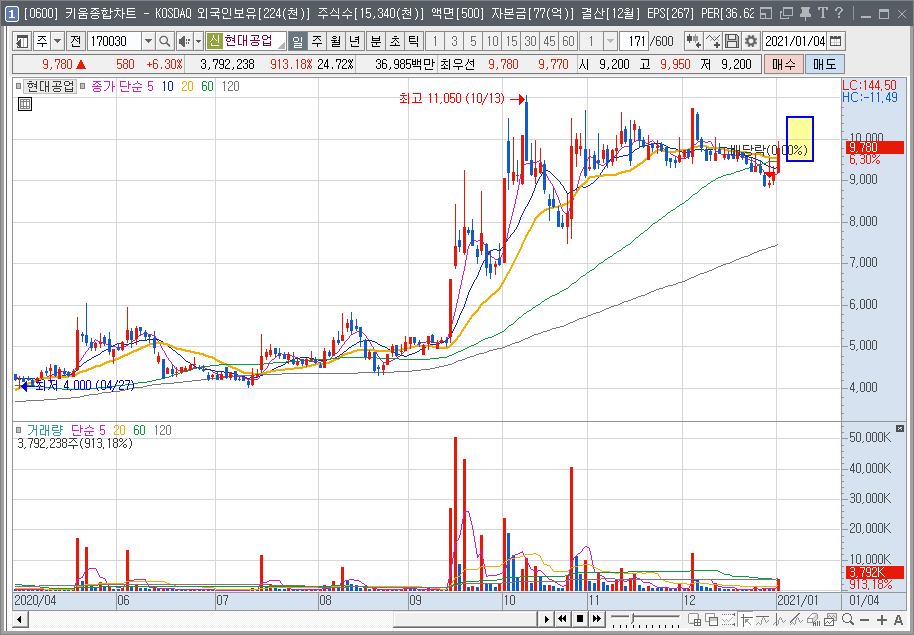Click the duplicate window icon in title bar

786,13
